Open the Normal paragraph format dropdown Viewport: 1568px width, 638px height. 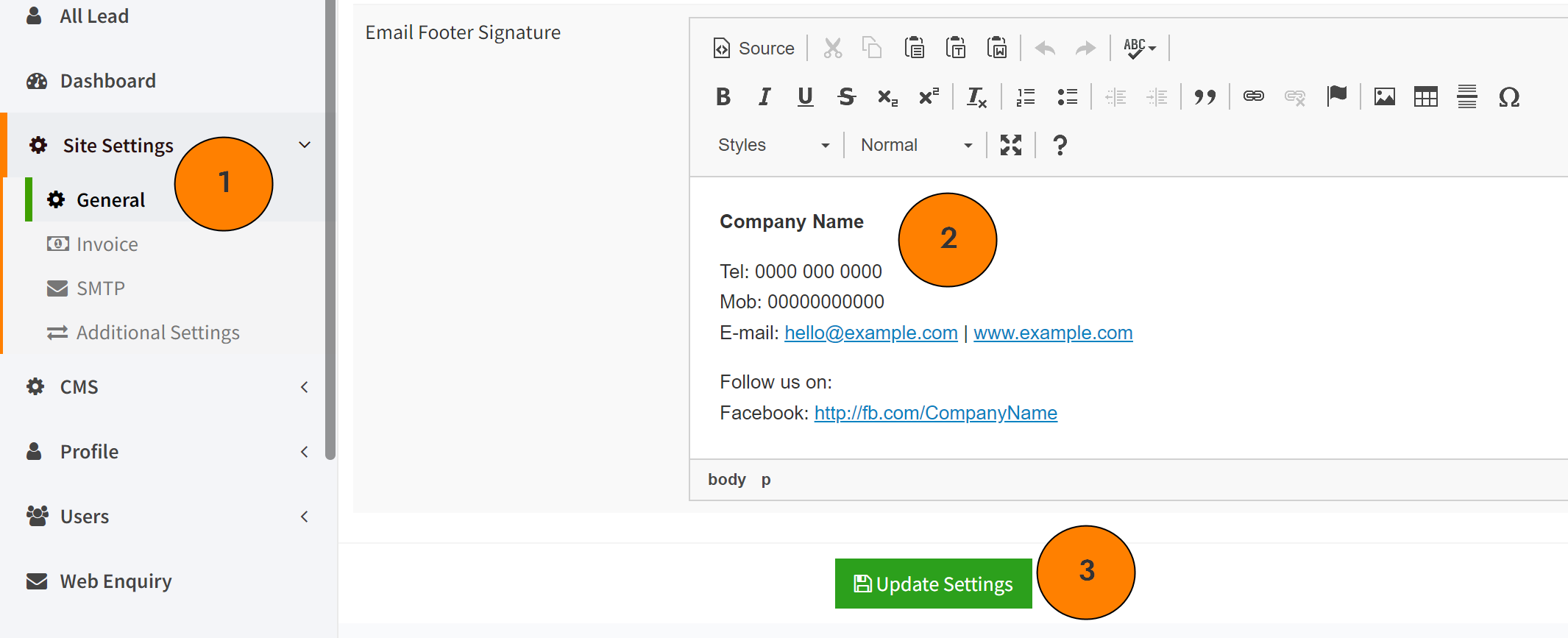(x=916, y=145)
